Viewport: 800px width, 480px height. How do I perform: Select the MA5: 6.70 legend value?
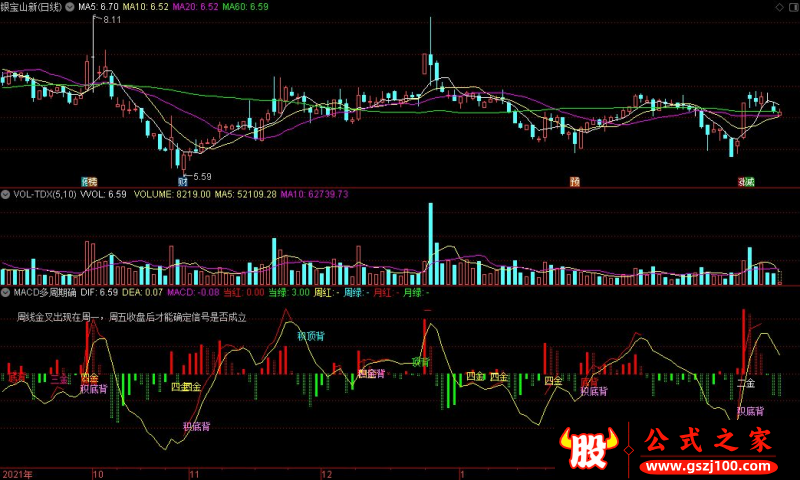98,7
